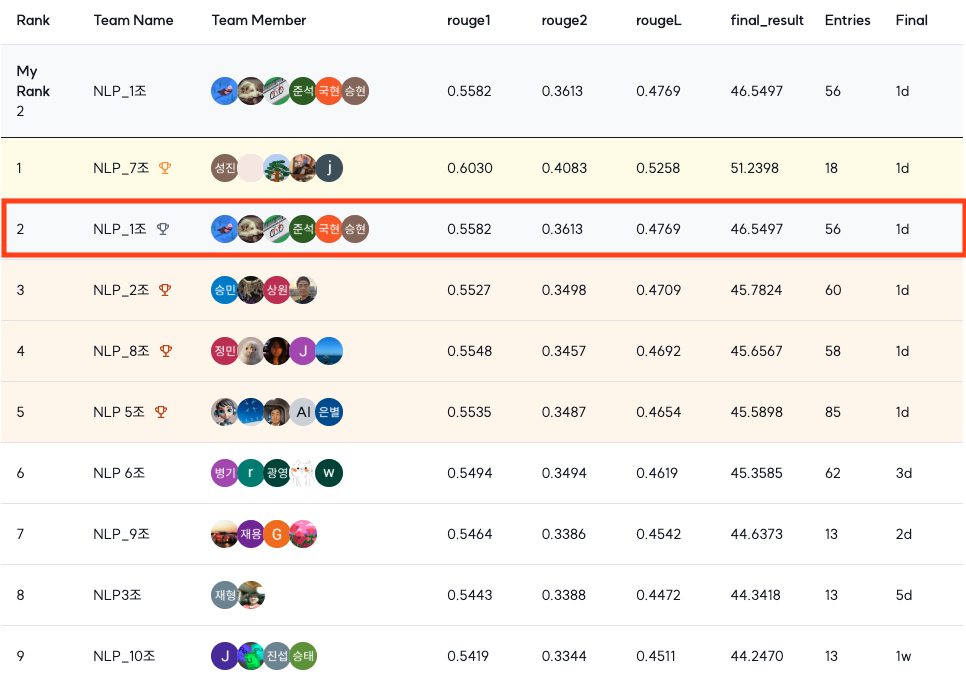Image resolution: width=966 pixels, height=686 pixels.
Task: Select the pink flowers avatar in NLP_9조 row
Action: pyautogui.click(x=302, y=533)
